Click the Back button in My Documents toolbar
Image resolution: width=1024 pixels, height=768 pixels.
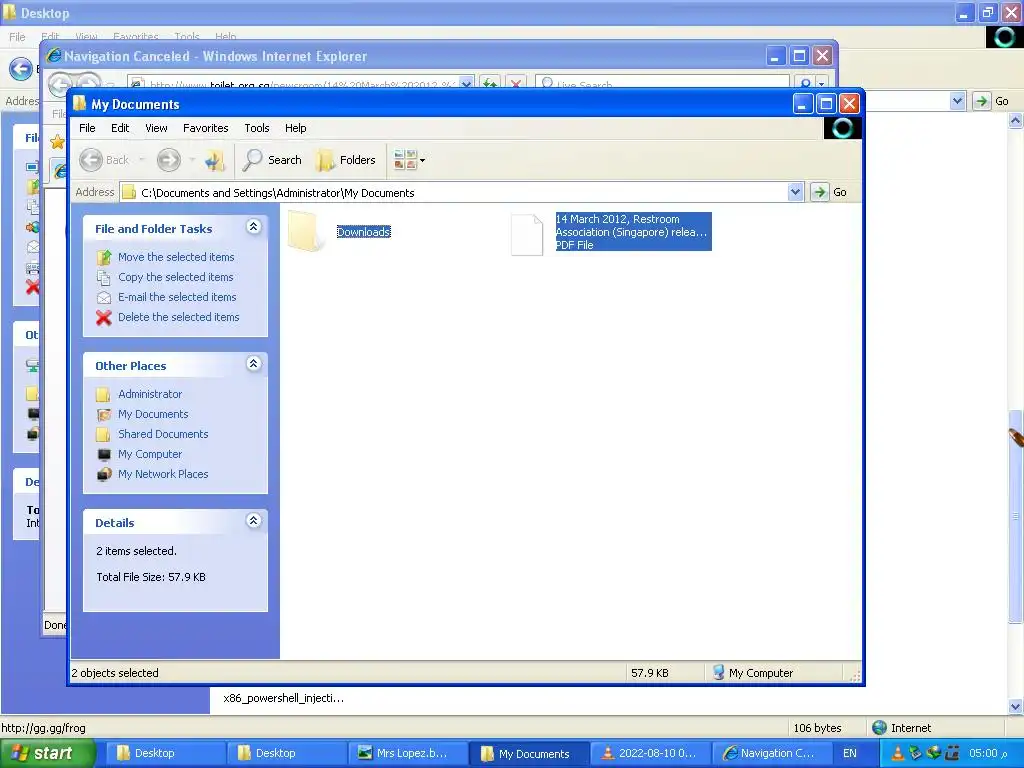point(104,160)
